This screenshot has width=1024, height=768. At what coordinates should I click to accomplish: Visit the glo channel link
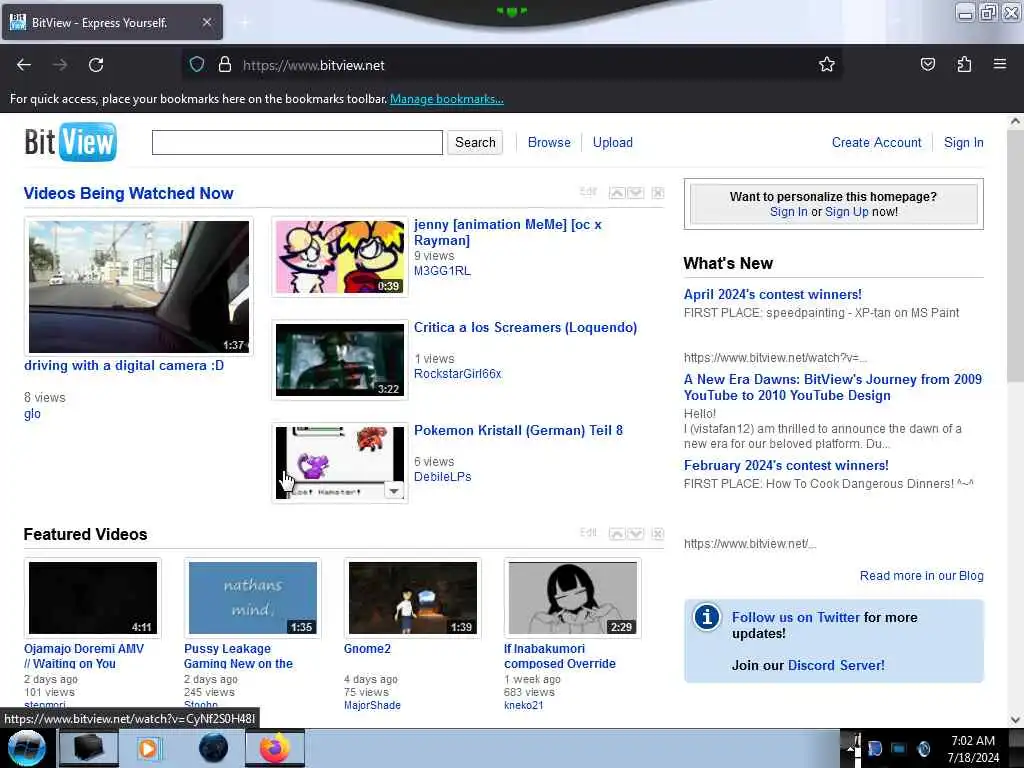(x=32, y=413)
